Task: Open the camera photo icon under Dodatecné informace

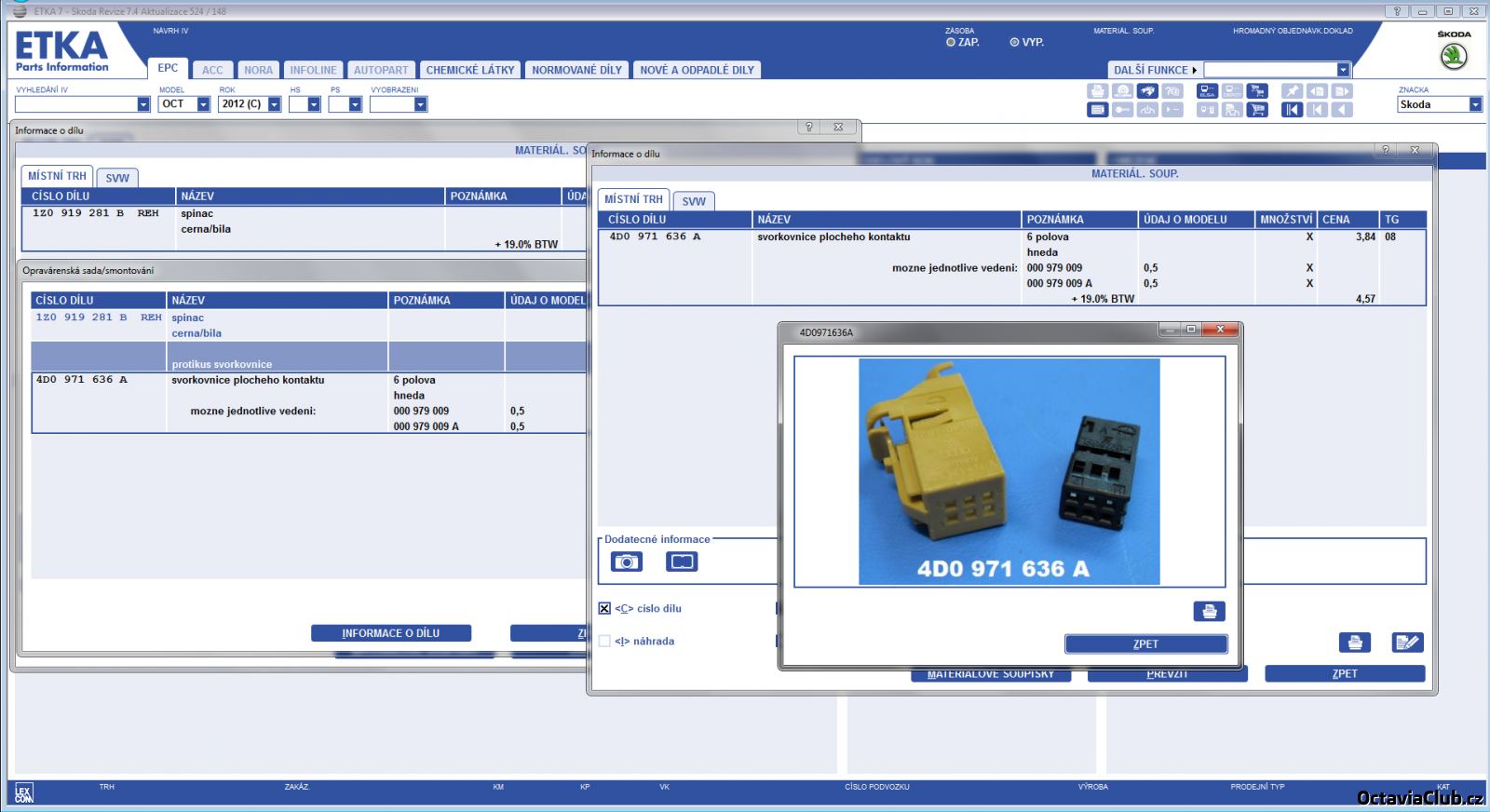Action: point(627,562)
